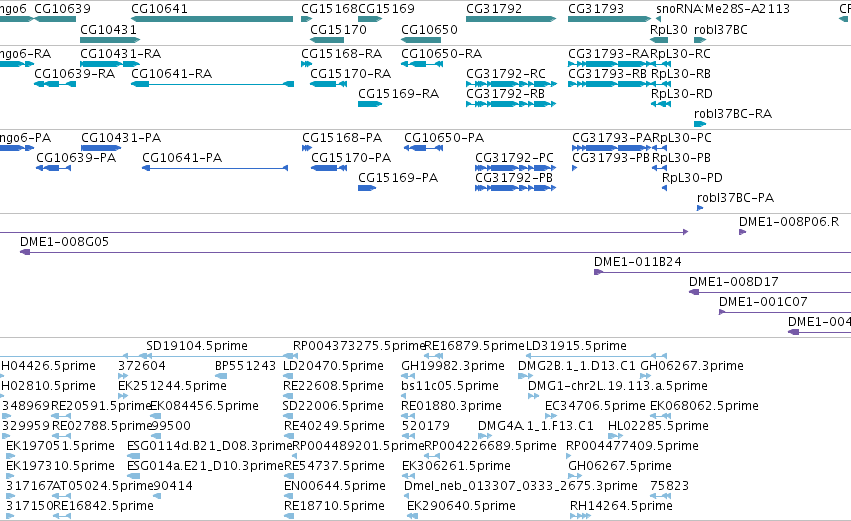Click the CG10641 gene label
This screenshot has width=851, height=521.
[x=159, y=9]
